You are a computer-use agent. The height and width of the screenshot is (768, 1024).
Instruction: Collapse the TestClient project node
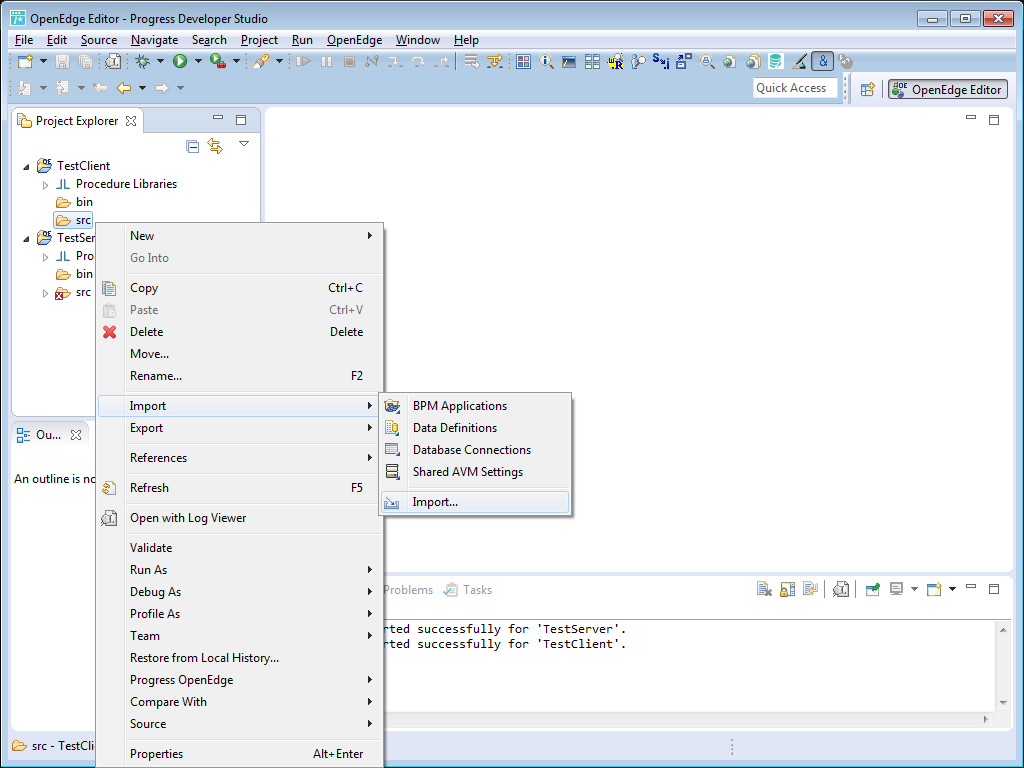coord(27,167)
